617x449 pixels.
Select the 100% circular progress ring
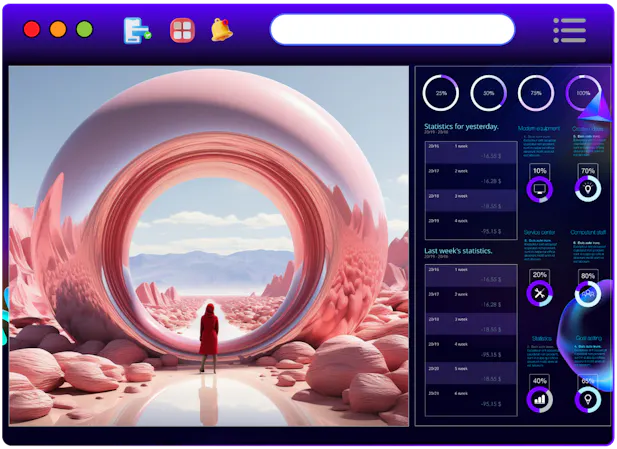coord(584,93)
